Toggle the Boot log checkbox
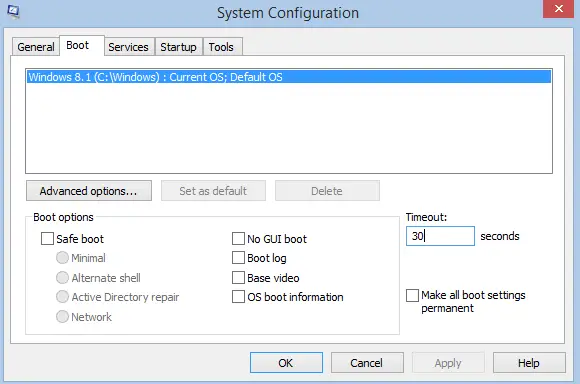This screenshot has width=580, height=384. (x=238, y=258)
